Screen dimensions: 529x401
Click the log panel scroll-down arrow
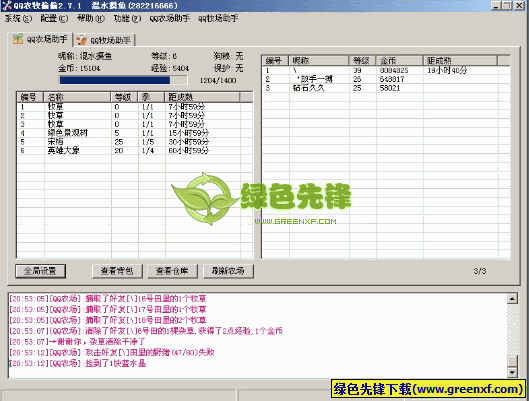point(512,372)
